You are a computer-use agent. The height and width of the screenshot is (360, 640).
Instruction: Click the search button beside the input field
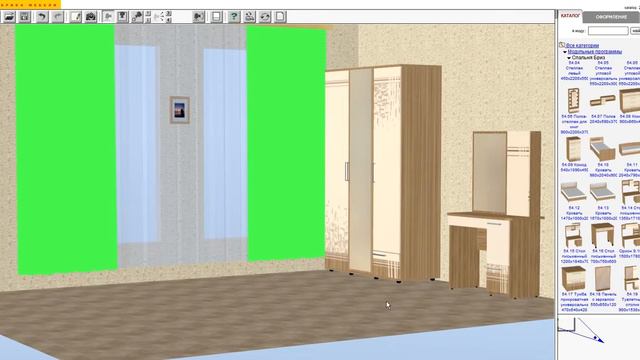[x=635, y=31]
